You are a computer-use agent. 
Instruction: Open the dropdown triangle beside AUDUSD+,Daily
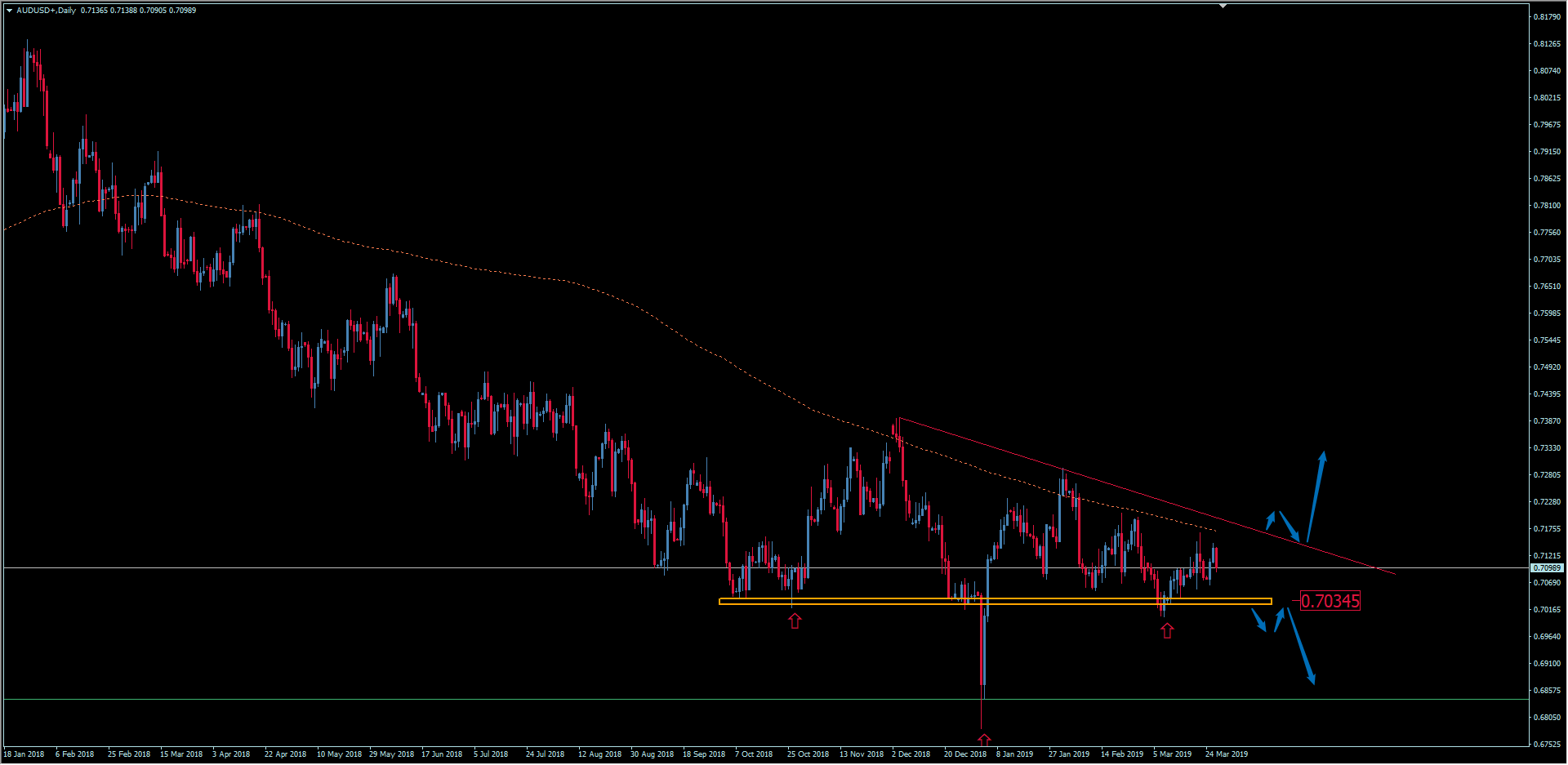click(9, 11)
